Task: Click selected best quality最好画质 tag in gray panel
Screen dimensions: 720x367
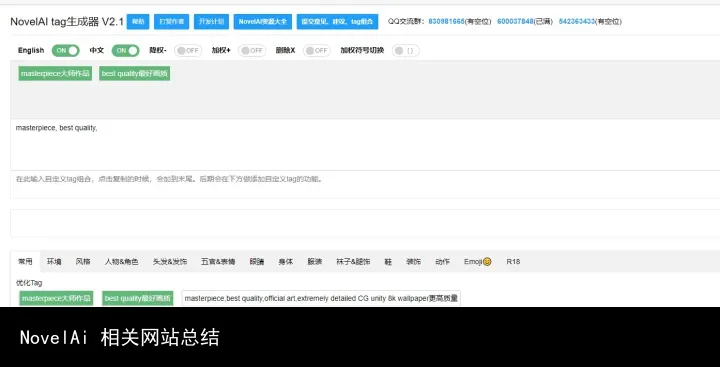Action: [135, 73]
